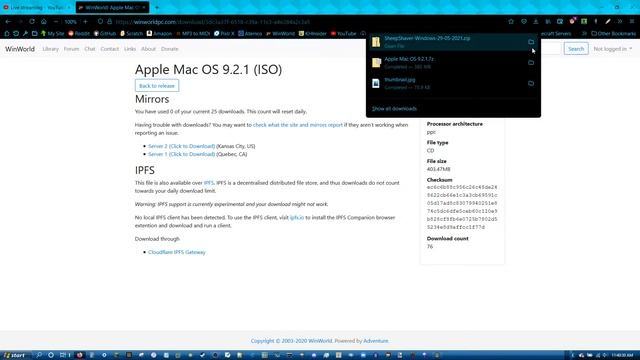Show Apple Mac OS 9.2.1.7z in folder

(x=531, y=62)
